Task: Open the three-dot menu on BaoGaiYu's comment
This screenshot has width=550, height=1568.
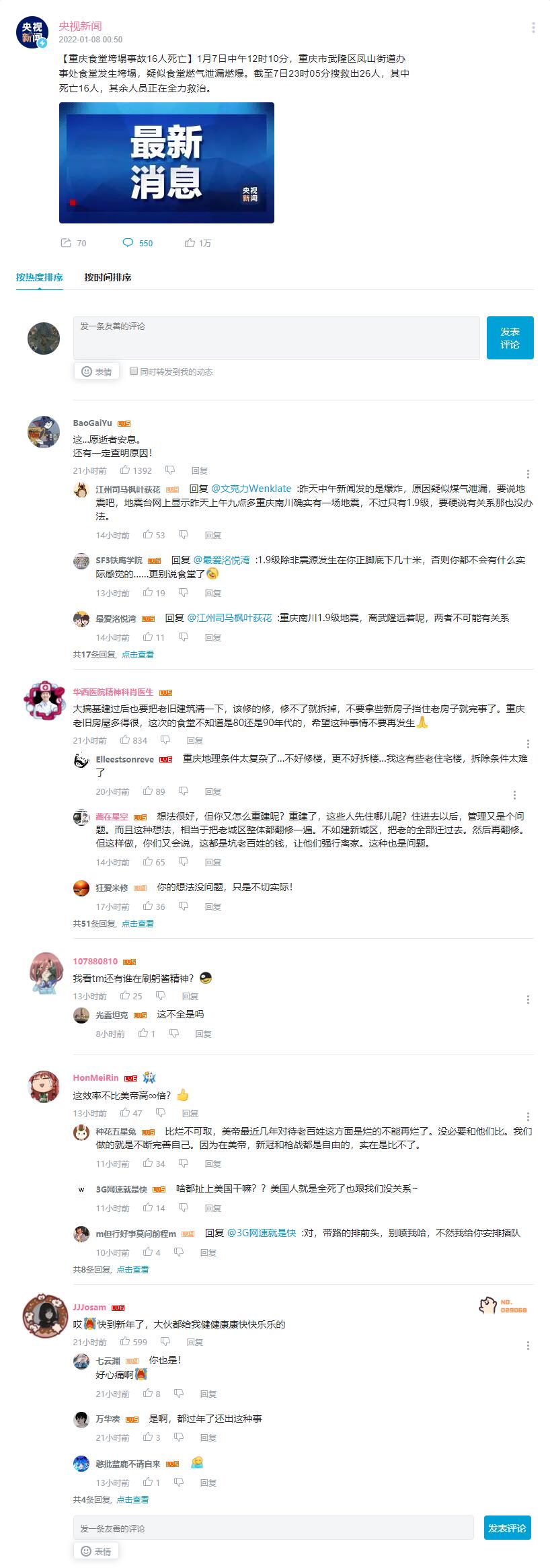Action: 528,474
